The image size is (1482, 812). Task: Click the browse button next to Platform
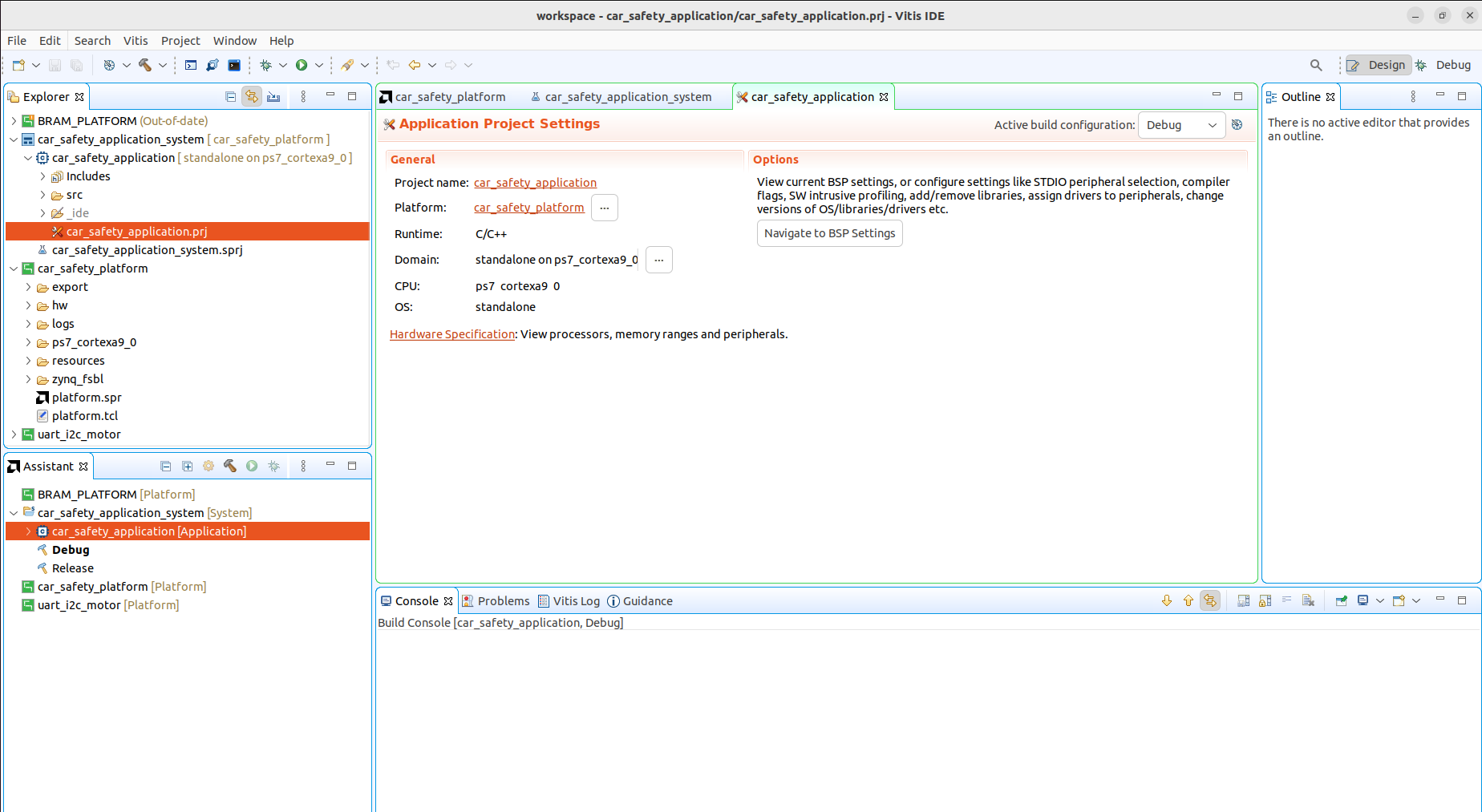pos(605,208)
